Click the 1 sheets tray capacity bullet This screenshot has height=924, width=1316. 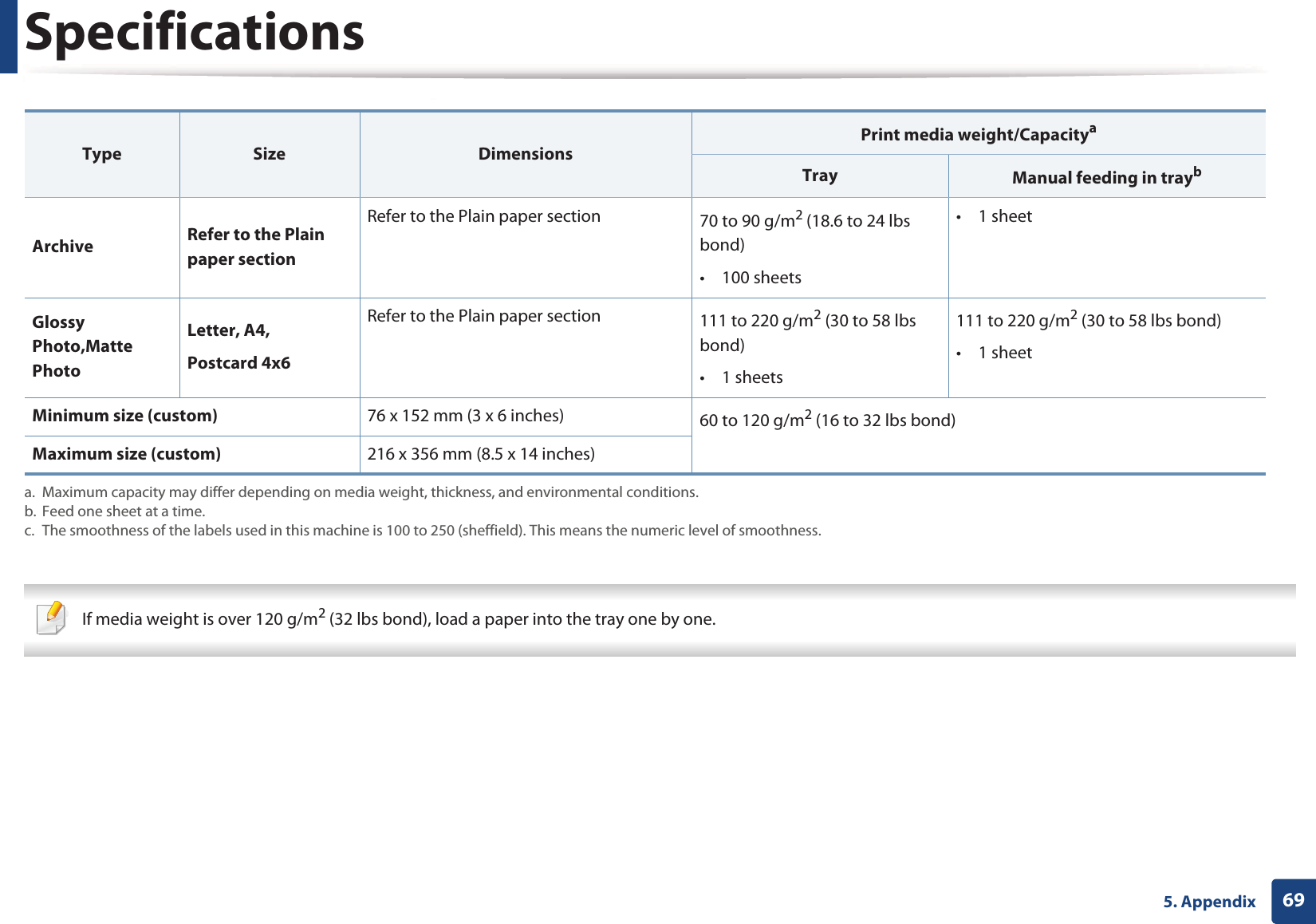[742, 377]
